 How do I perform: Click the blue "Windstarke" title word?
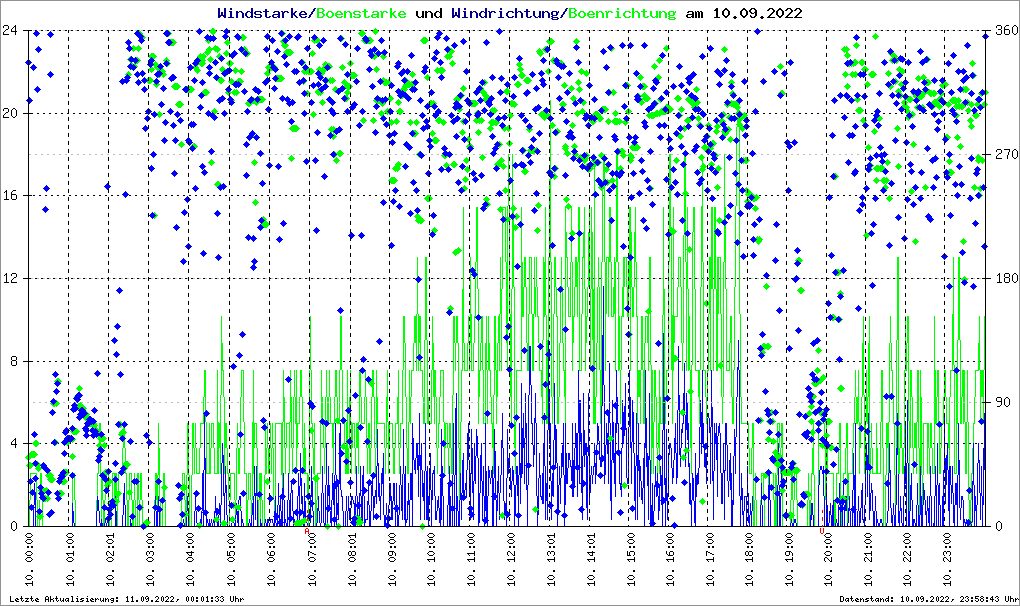(x=264, y=13)
